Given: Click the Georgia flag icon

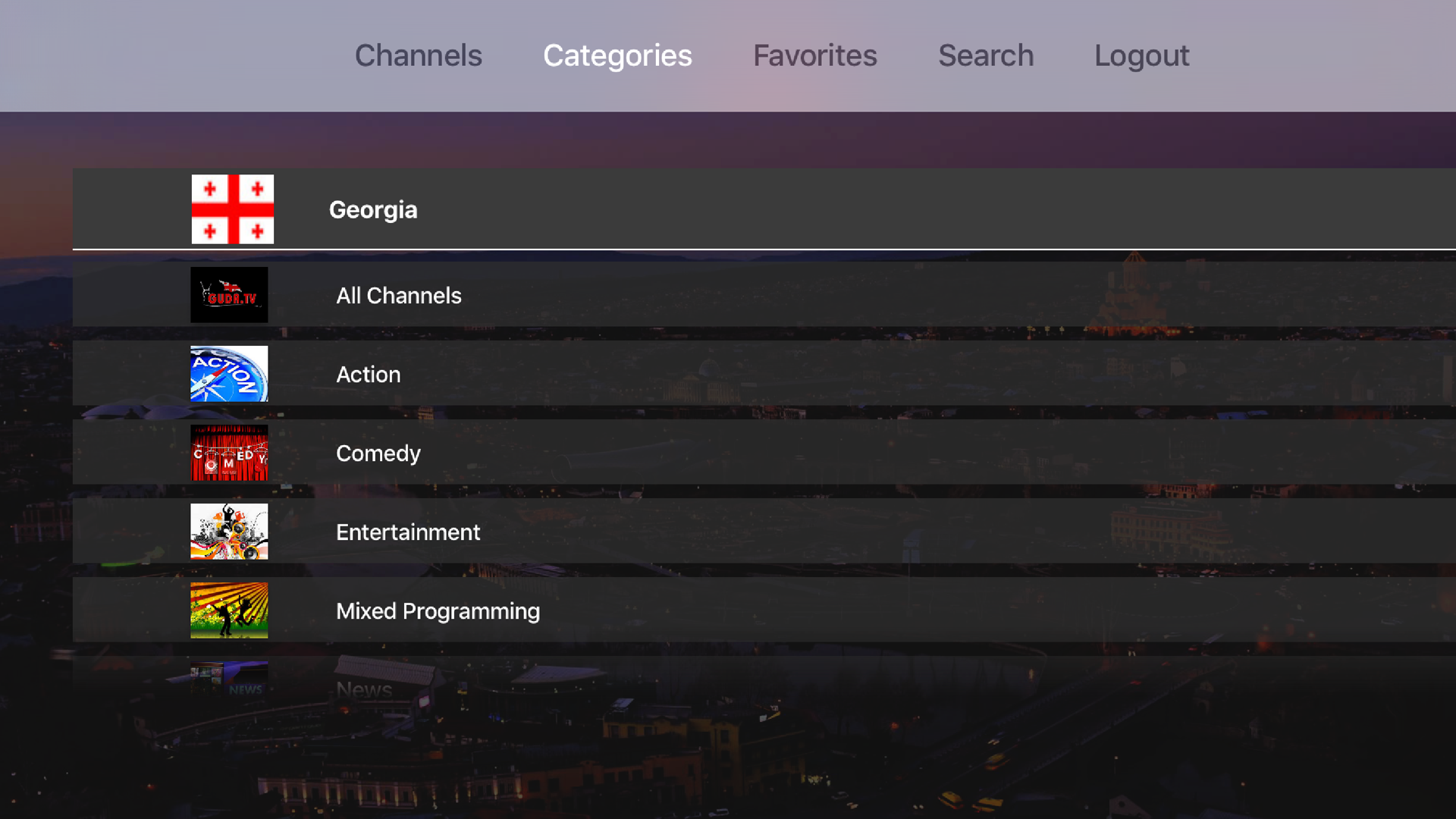Looking at the screenshot, I should pos(233,209).
